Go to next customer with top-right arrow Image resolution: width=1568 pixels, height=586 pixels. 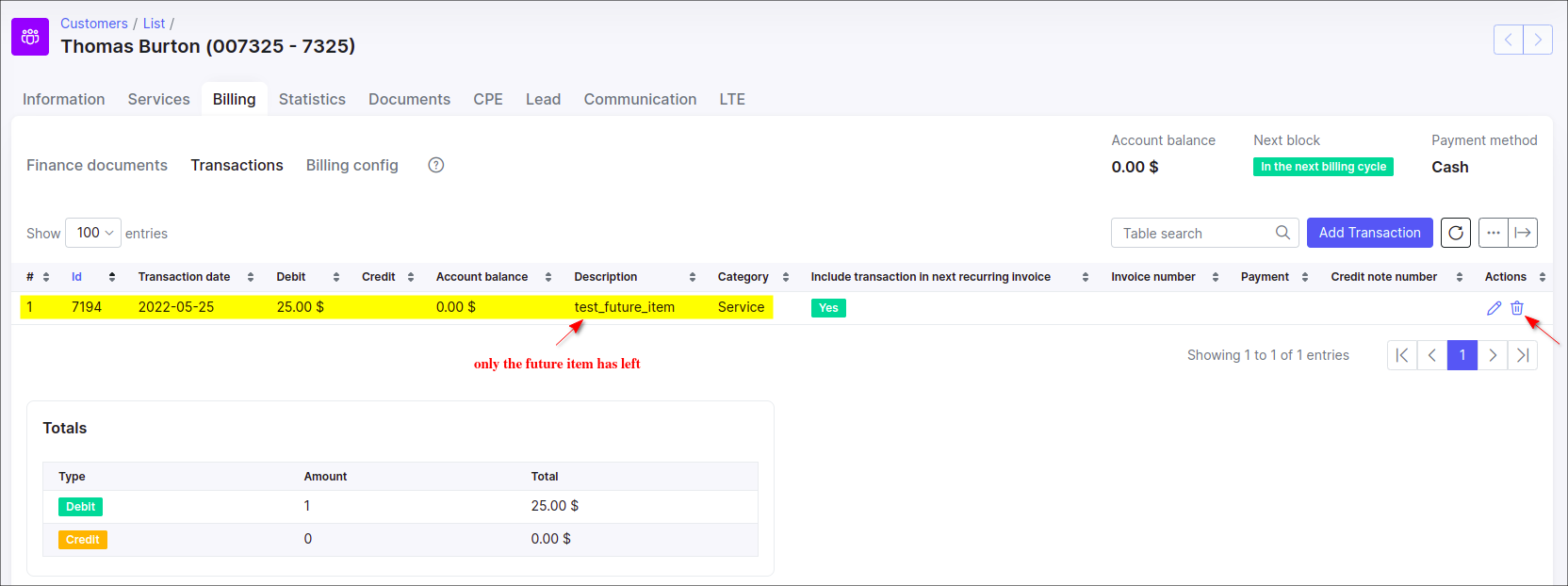tap(1538, 40)
